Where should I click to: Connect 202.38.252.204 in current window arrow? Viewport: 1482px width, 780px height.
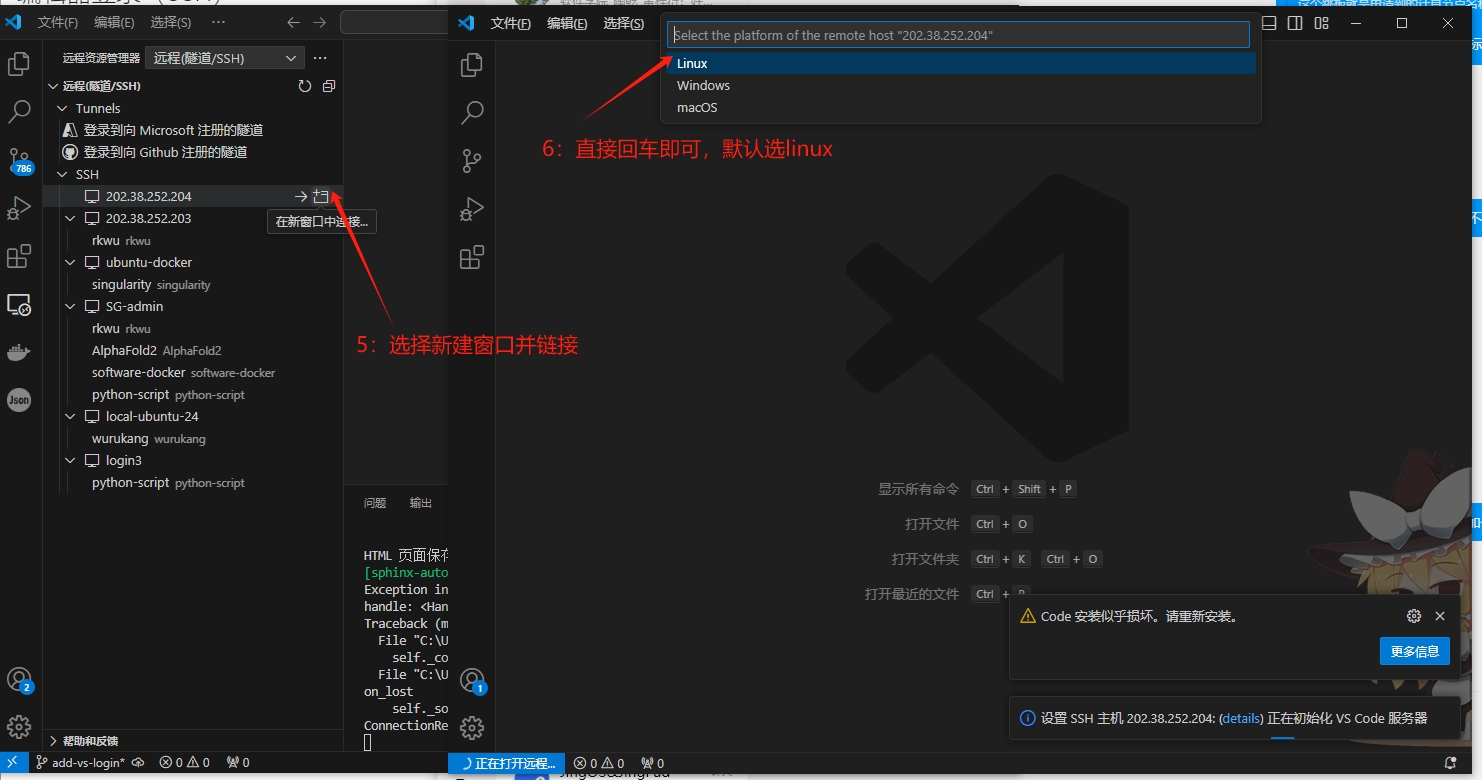[x=300, y=196]
